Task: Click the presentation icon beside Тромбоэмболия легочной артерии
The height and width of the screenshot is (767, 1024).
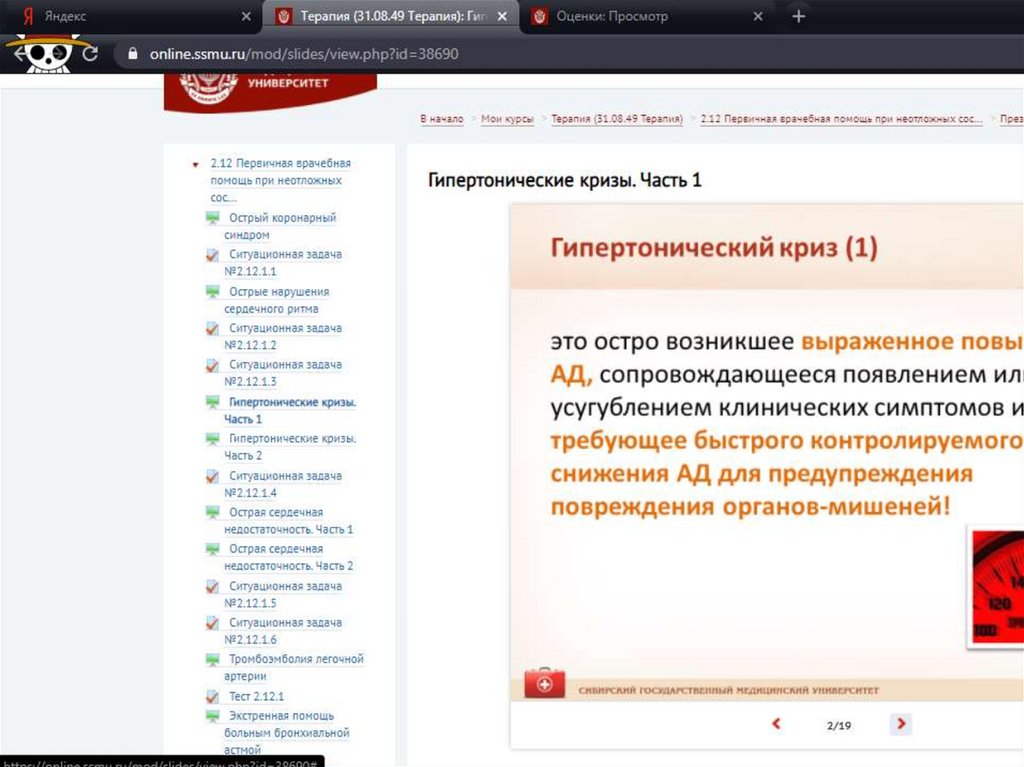Action: (x=213, y=660)
